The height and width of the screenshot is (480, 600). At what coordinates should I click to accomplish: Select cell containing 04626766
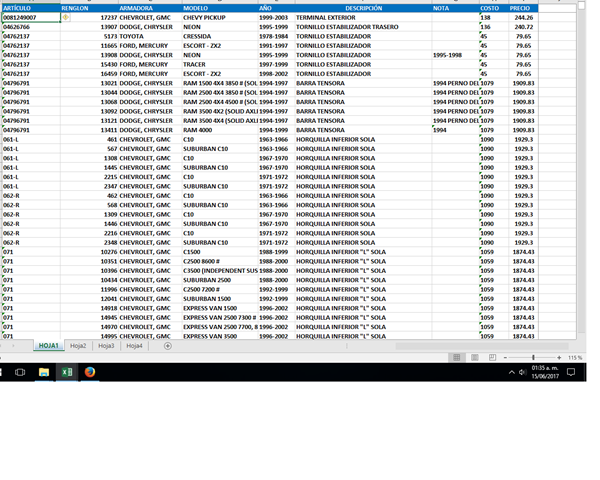point(31,27)
